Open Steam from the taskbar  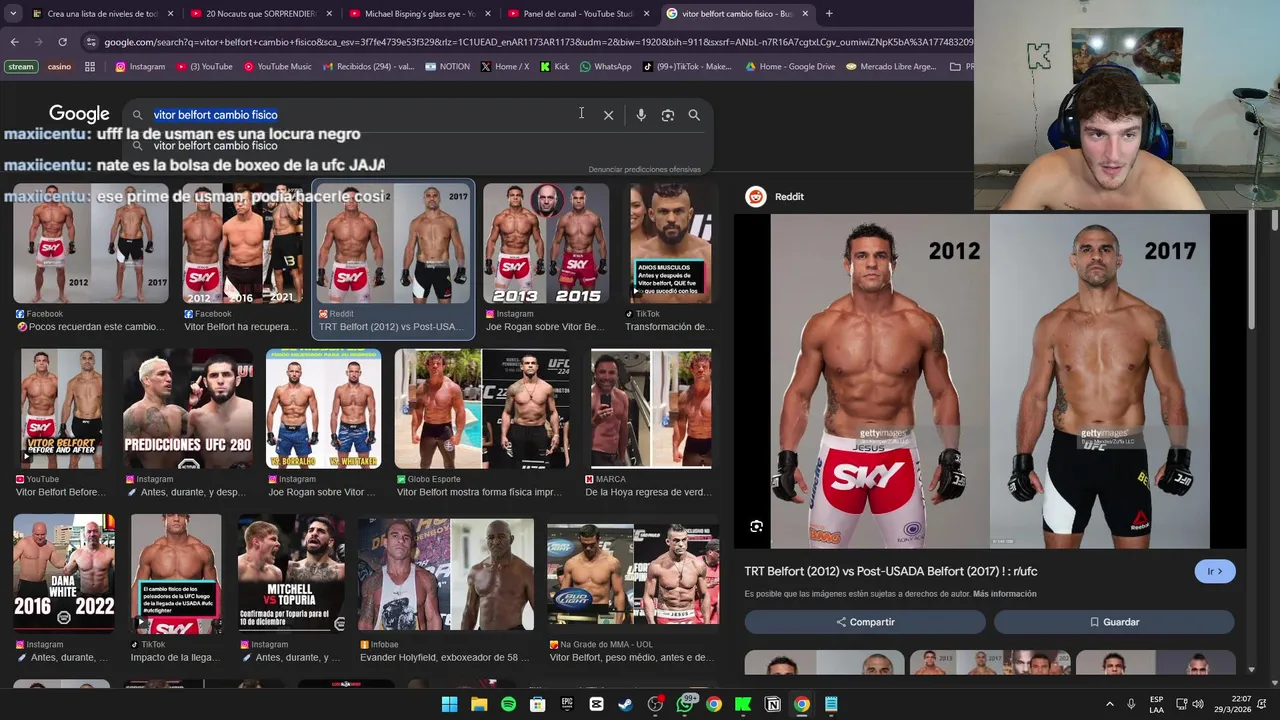(626, 704)
